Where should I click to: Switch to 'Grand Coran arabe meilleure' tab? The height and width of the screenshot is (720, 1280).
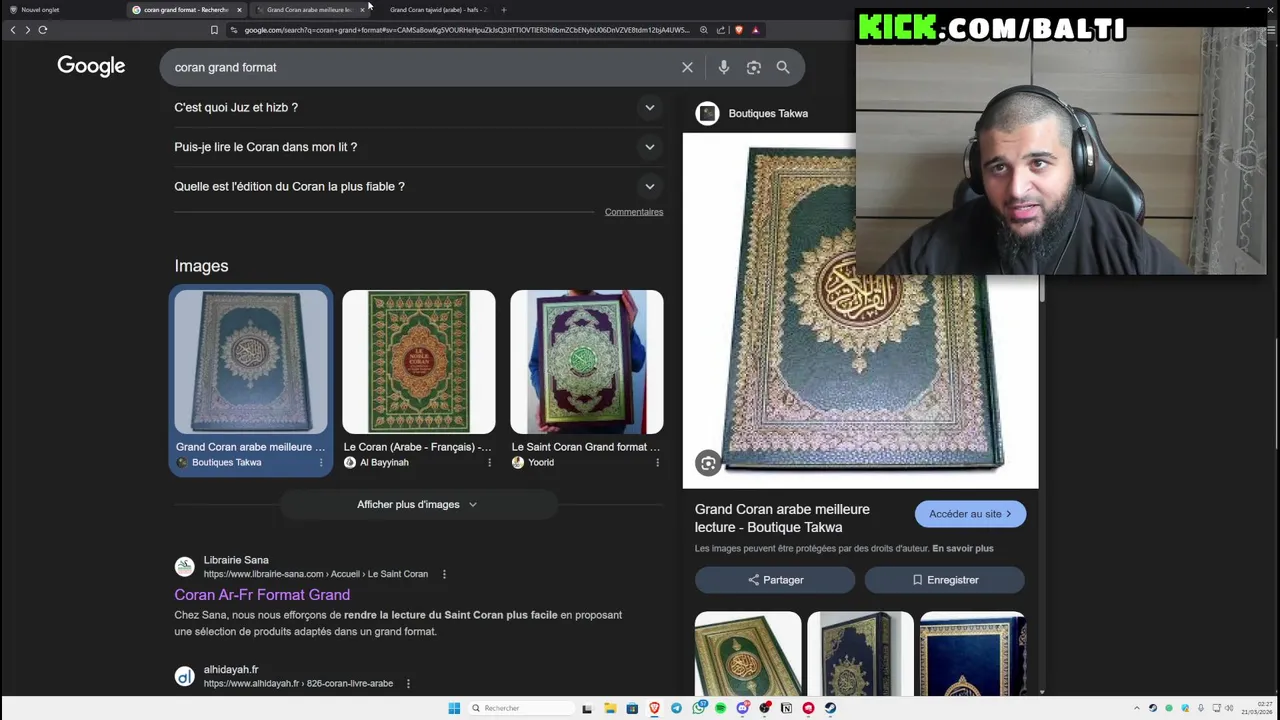[x=308, y=10]
